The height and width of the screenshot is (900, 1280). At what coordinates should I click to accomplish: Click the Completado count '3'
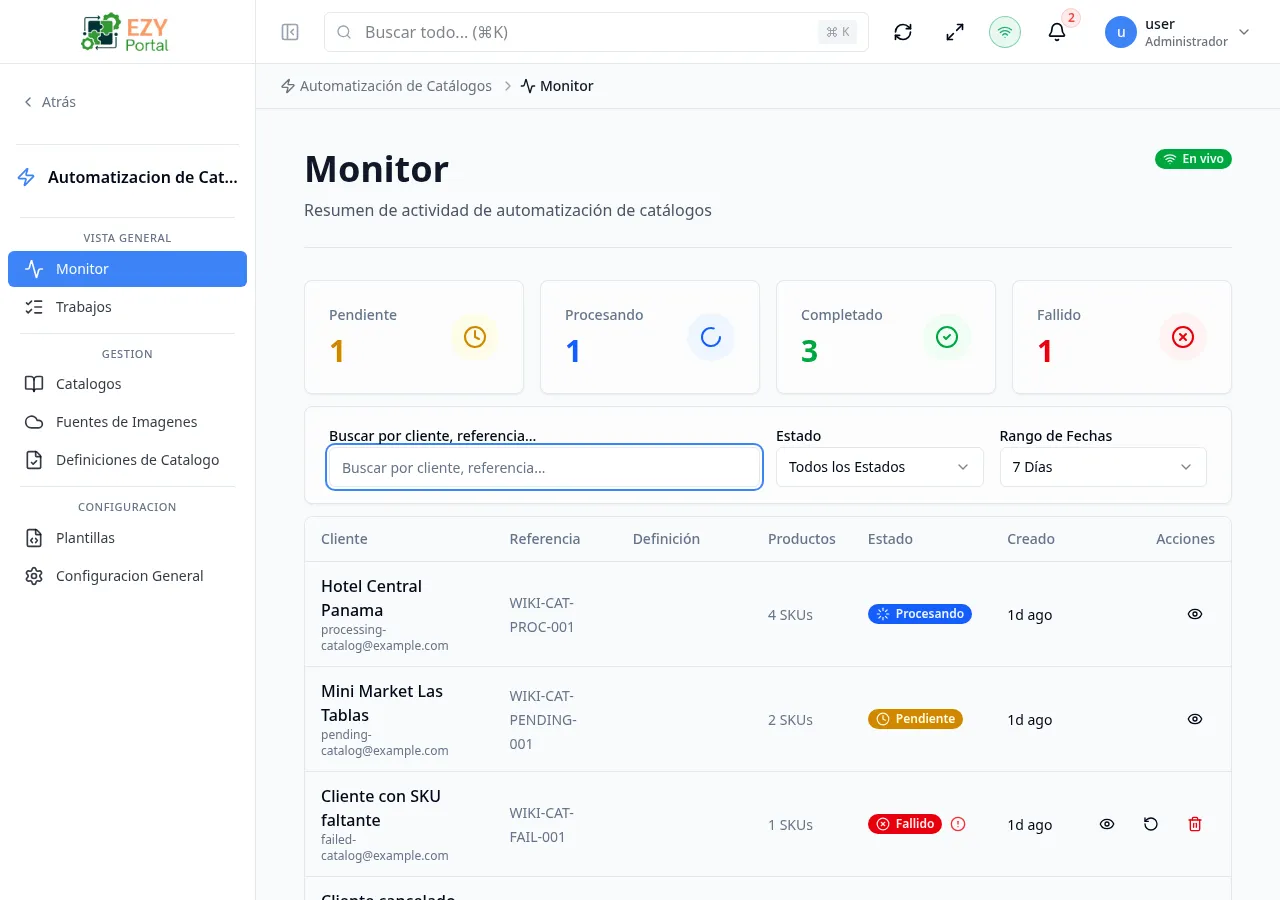(x=810, y=351)
